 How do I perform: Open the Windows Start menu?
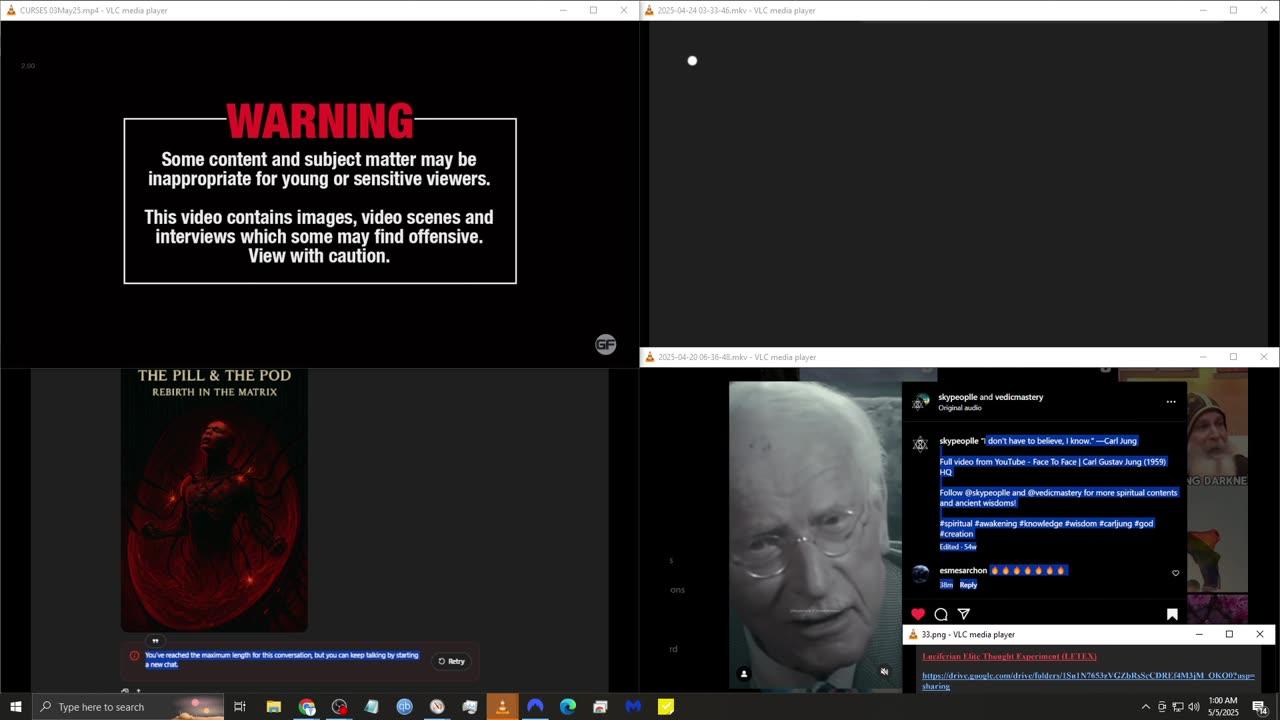[16, 706]
